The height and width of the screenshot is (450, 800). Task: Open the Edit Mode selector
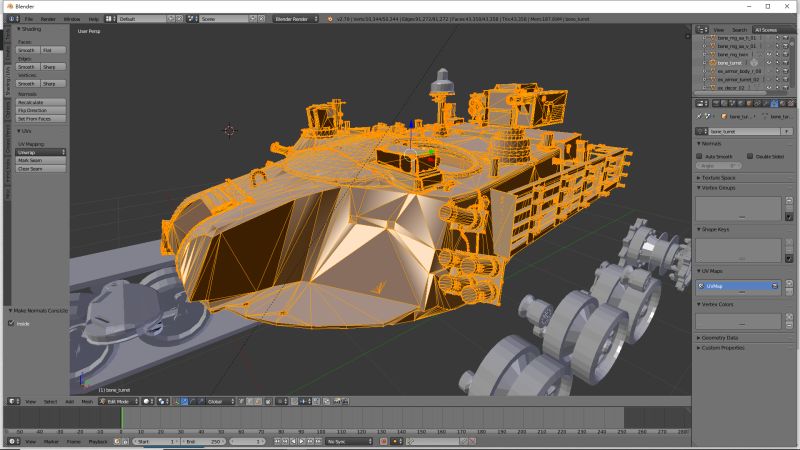(119, 402)
